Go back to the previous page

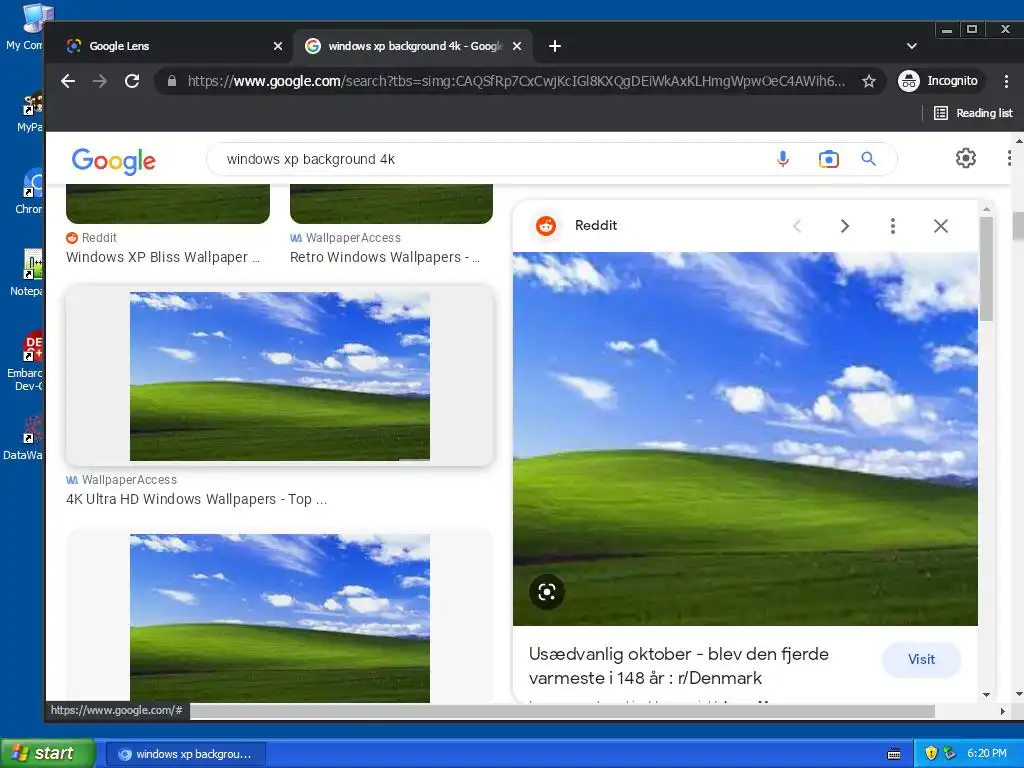click(x=68, y=81)
